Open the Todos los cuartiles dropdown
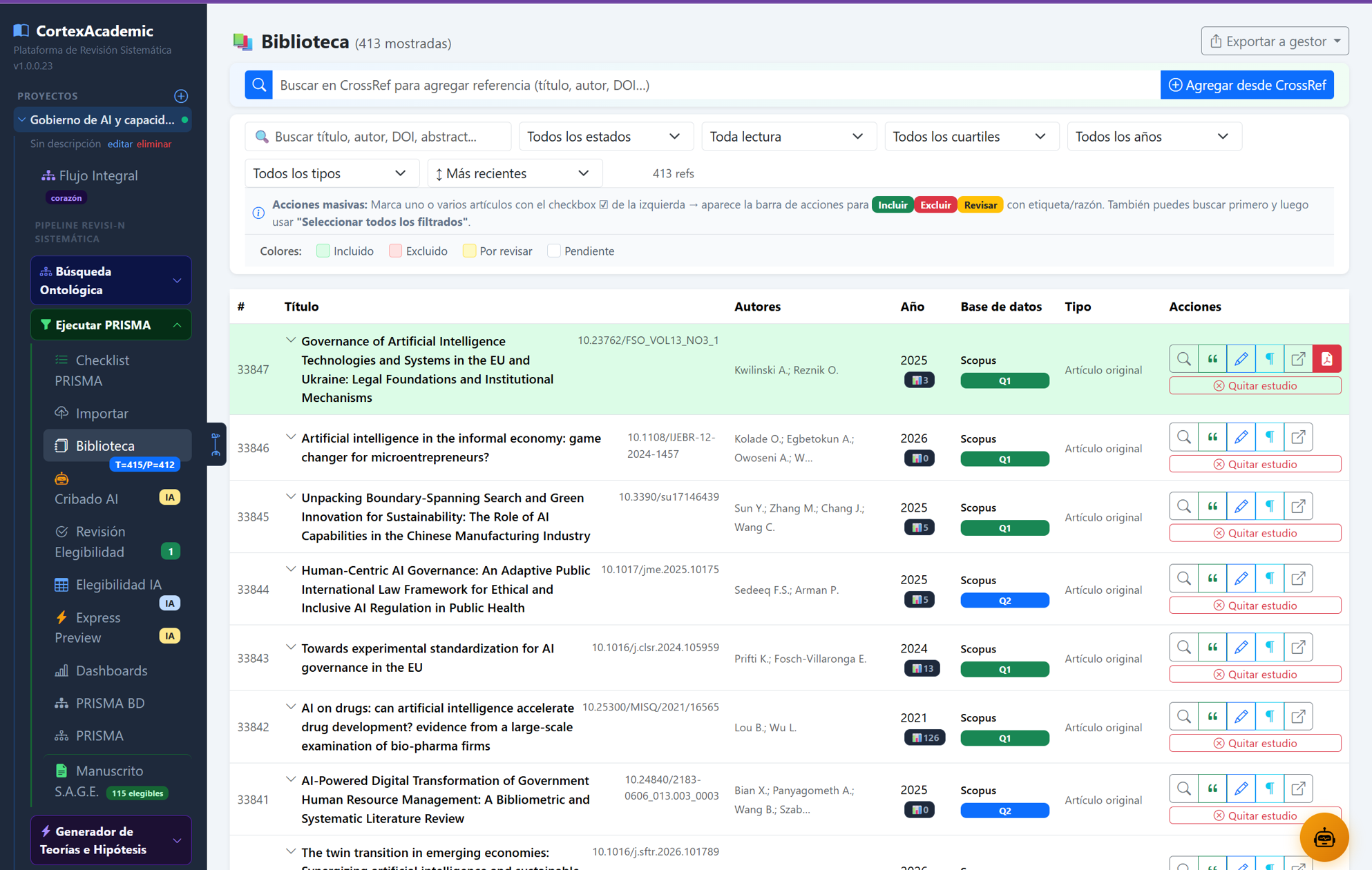 [x=971, y=136]
